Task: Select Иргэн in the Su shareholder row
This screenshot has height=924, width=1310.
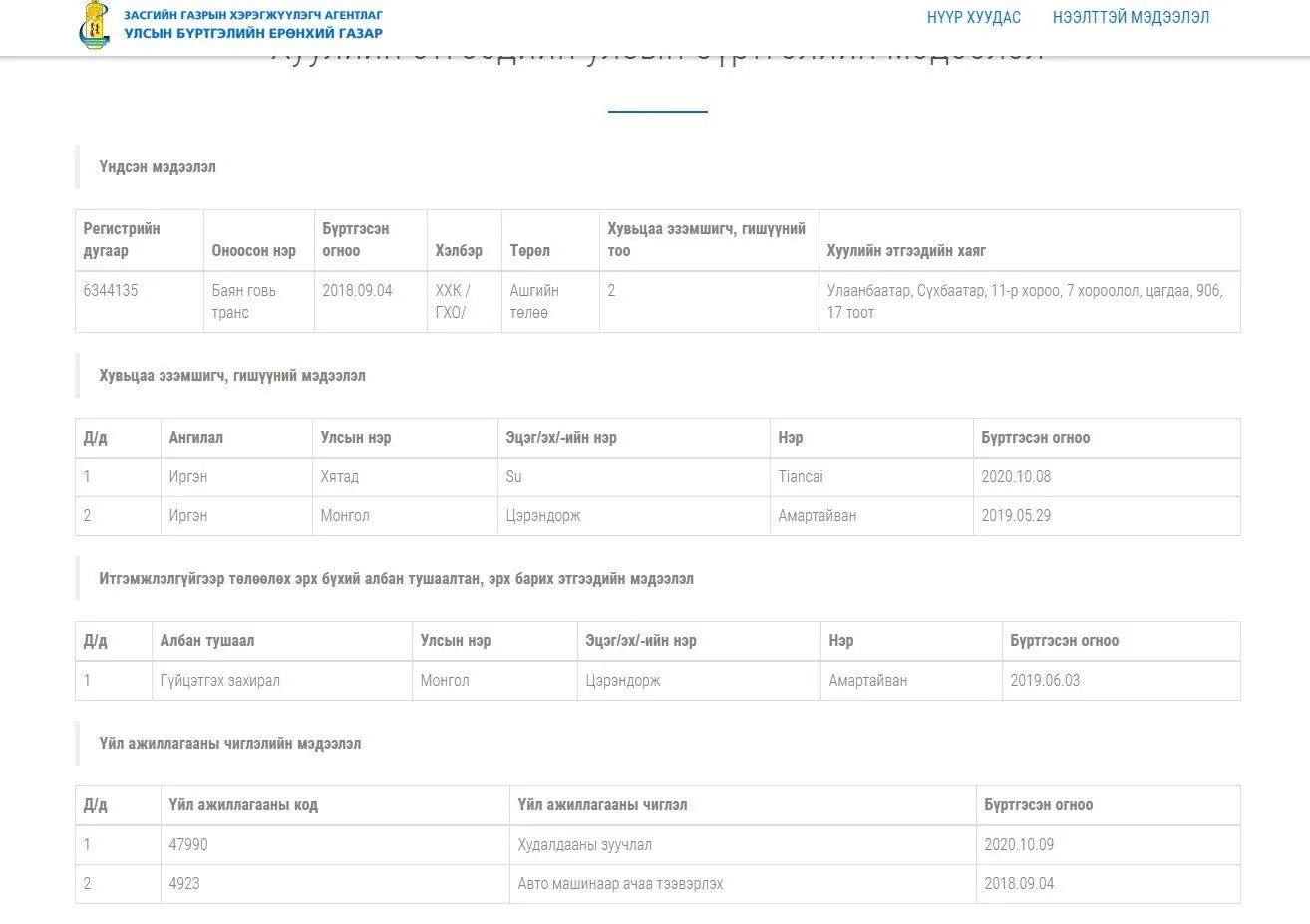Action: point(188,476)
